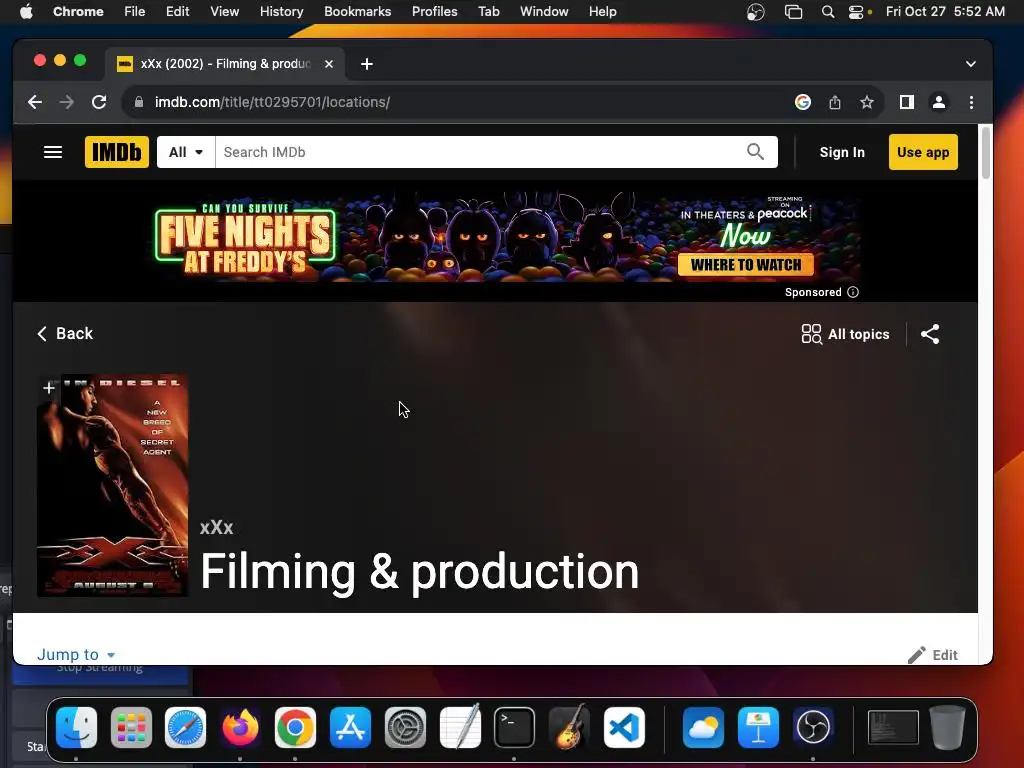Open Finder in the Dock

click(x=76, y=728)
